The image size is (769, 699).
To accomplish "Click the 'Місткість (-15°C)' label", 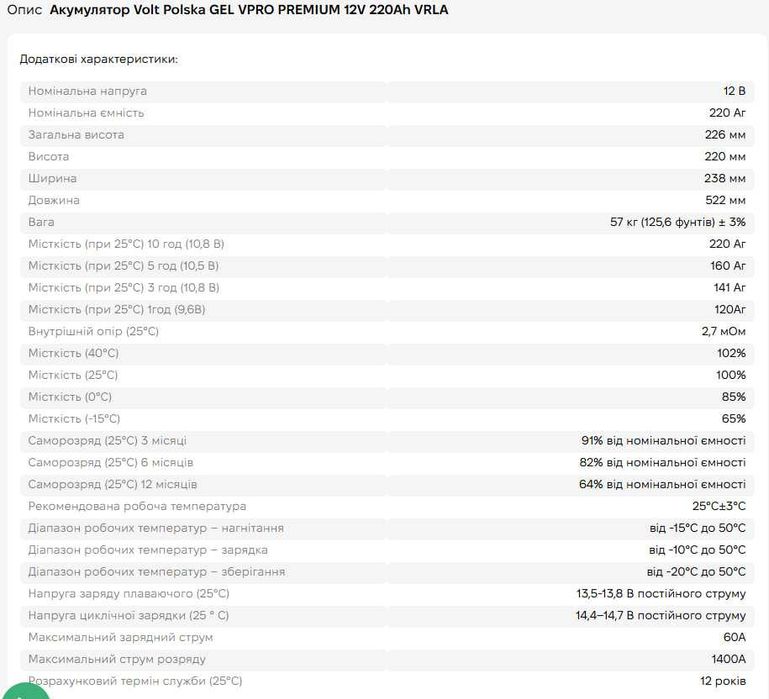I will coord(74,419).
